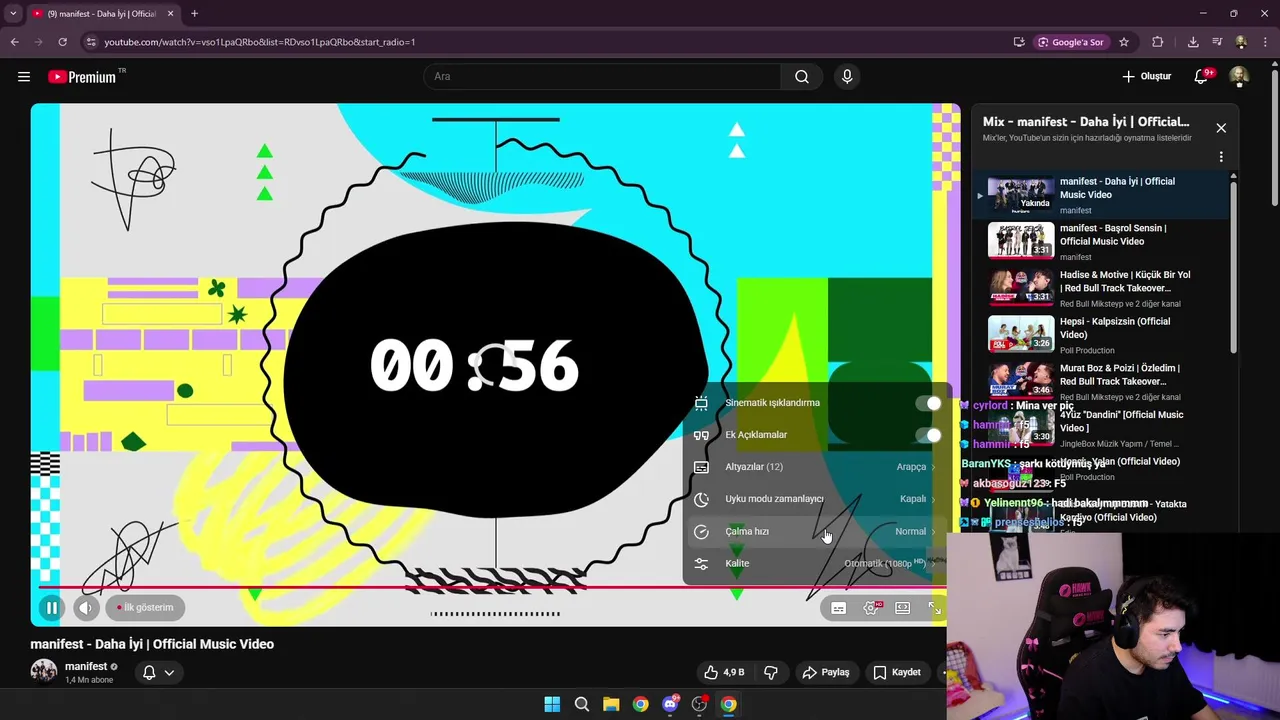Expand Normal playback speed chevron

(933, 531)
